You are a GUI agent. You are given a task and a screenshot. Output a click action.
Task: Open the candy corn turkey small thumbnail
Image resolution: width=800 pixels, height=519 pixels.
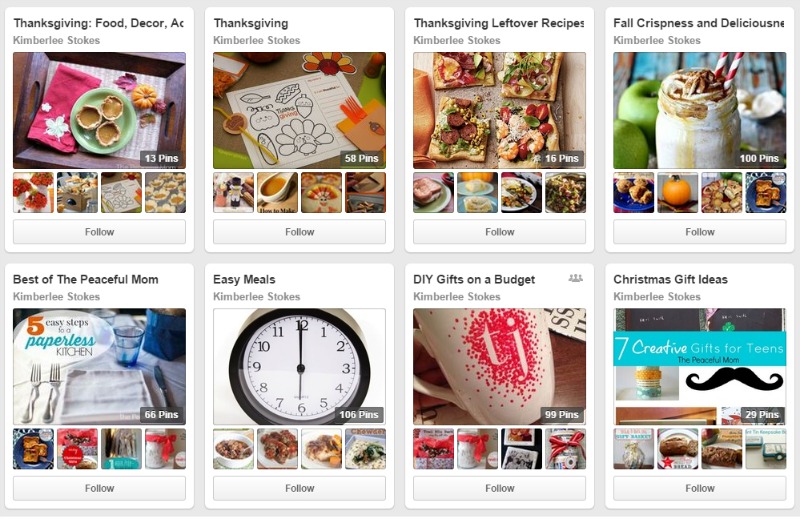click(x=321, y=192)
